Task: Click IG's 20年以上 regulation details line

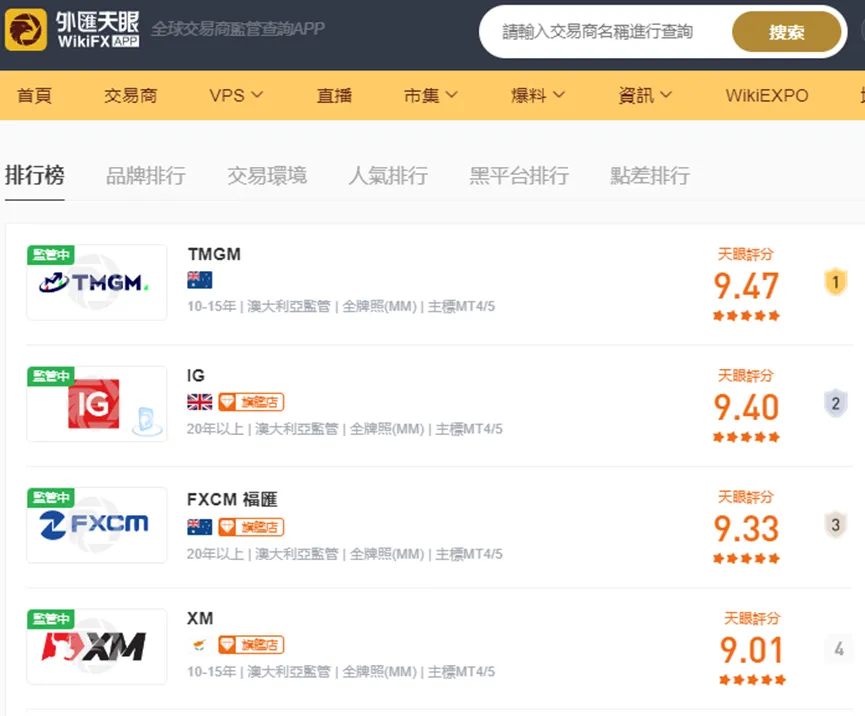Action: point(345,429)
